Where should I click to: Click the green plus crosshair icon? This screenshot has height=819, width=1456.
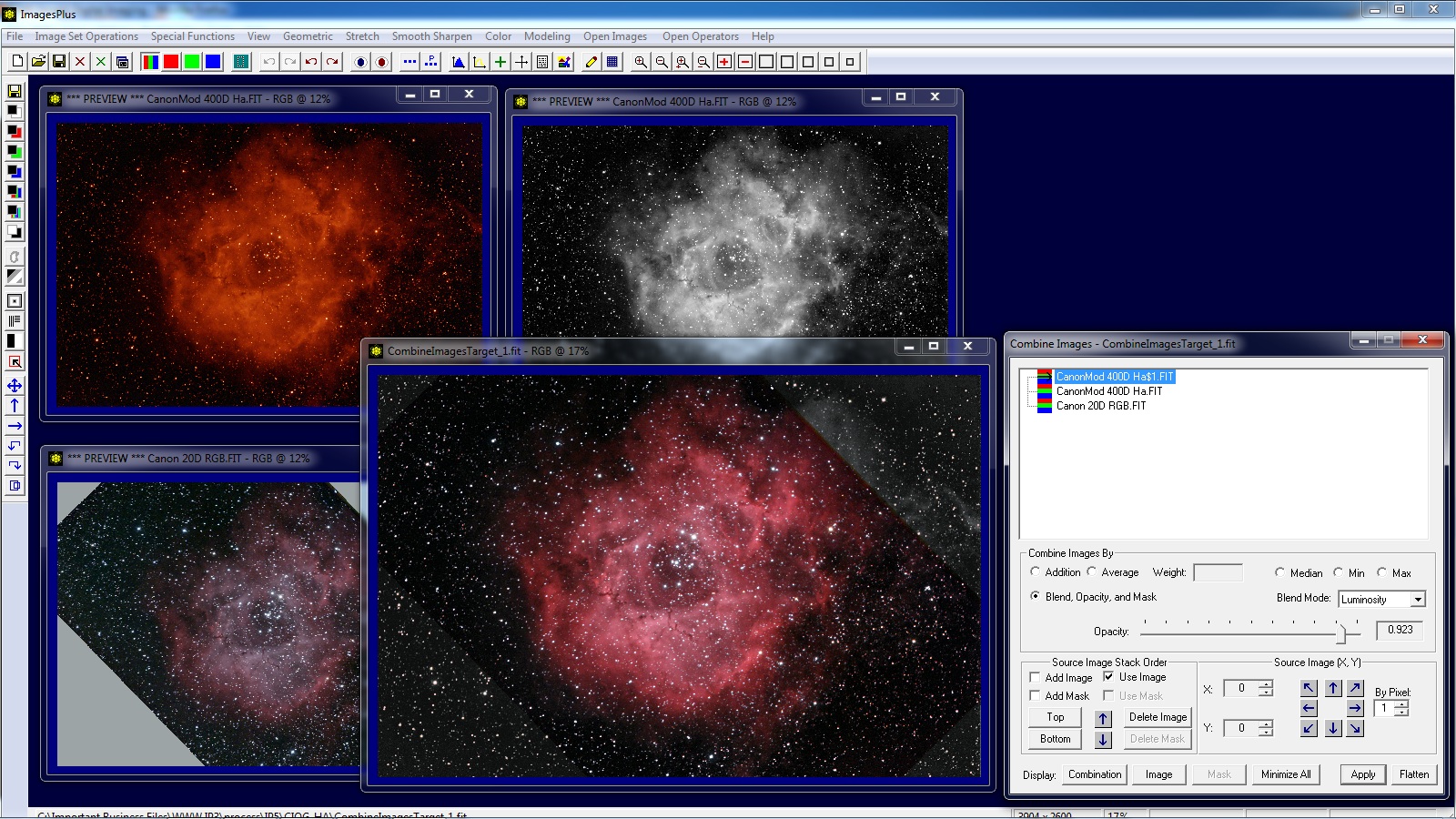pyautogui.click(x=500, y=62)
